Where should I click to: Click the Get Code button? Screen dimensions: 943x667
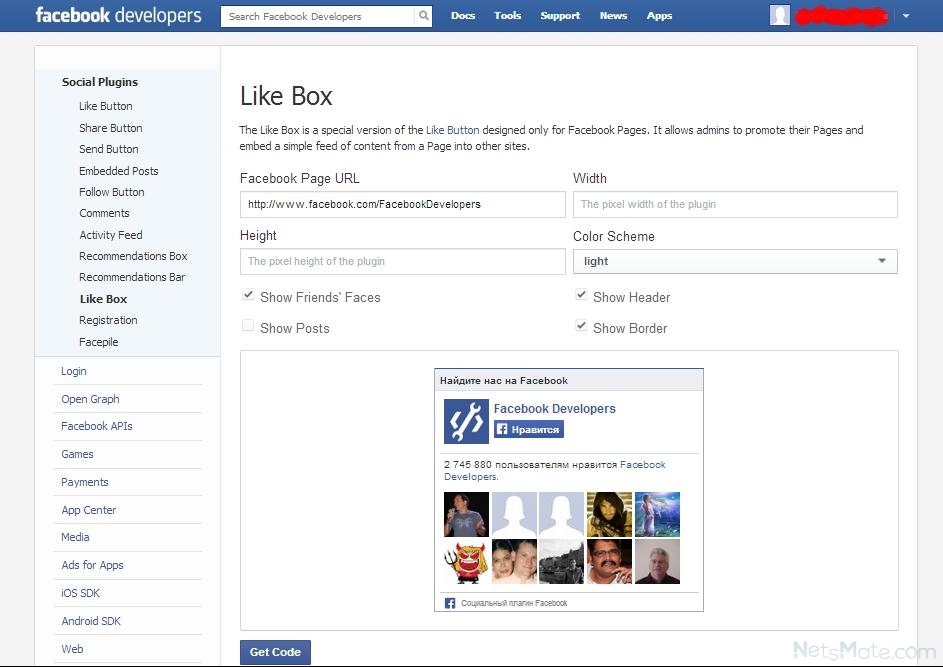[275, 652]
